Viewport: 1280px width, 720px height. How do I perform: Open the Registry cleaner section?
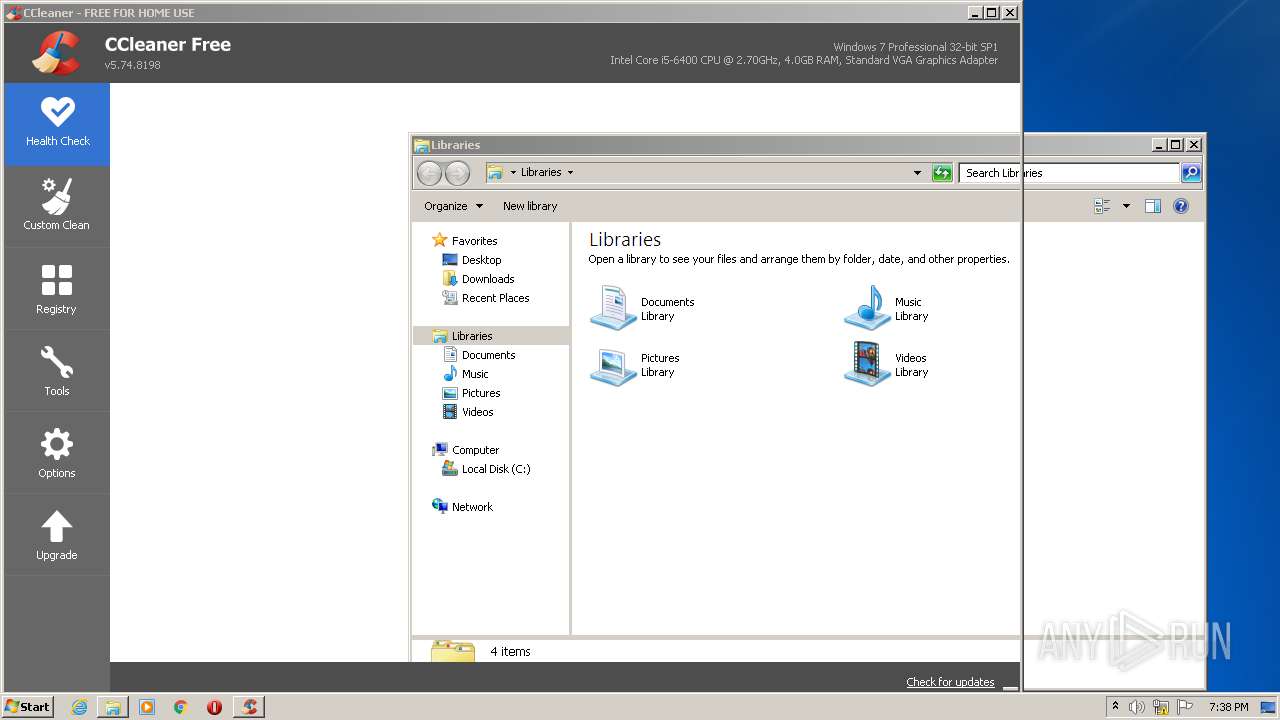point(57,289)
